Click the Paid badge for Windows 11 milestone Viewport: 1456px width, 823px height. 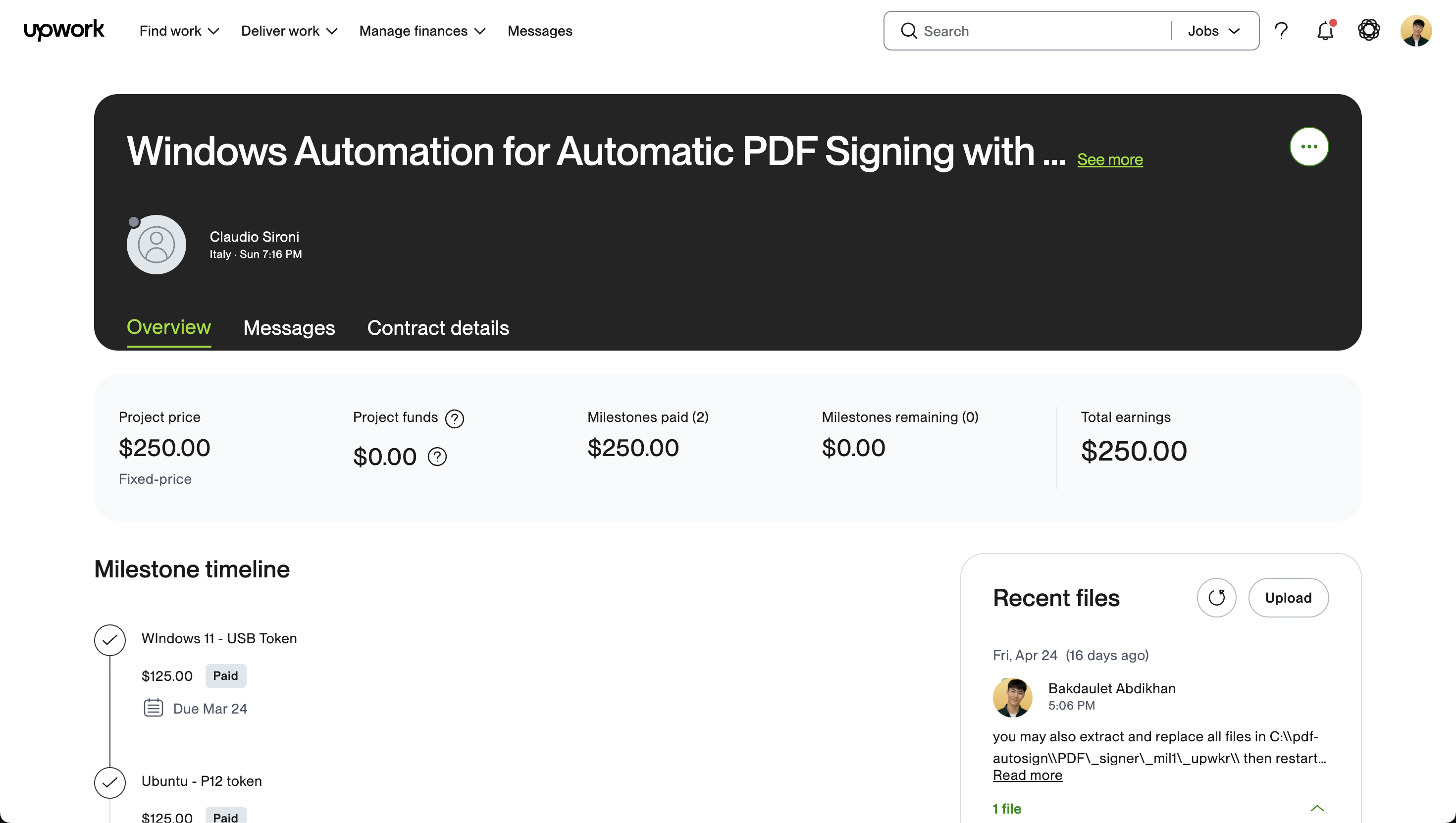click(x=225, y=675)
